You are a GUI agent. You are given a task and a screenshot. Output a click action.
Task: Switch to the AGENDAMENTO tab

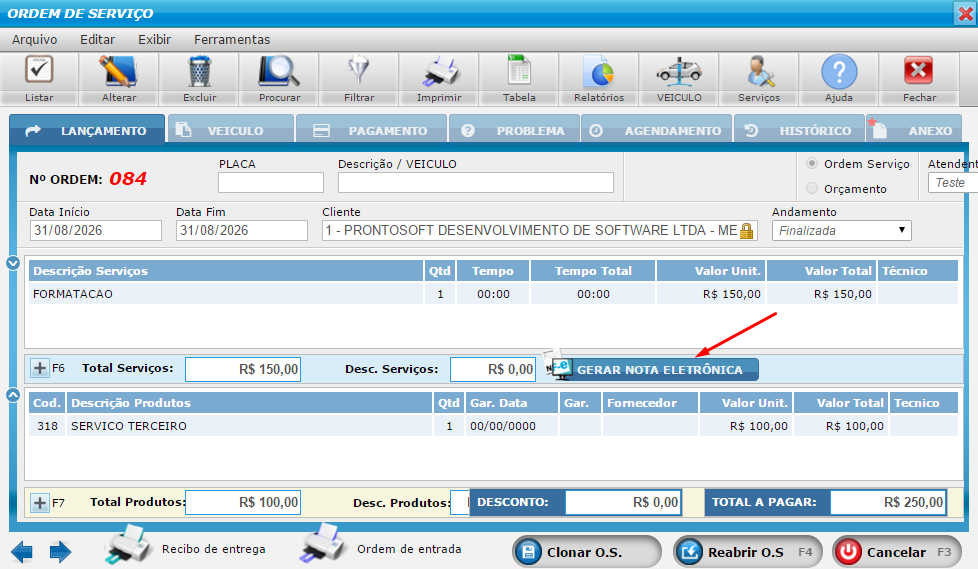pyautogui.click(x=656, y=130)
